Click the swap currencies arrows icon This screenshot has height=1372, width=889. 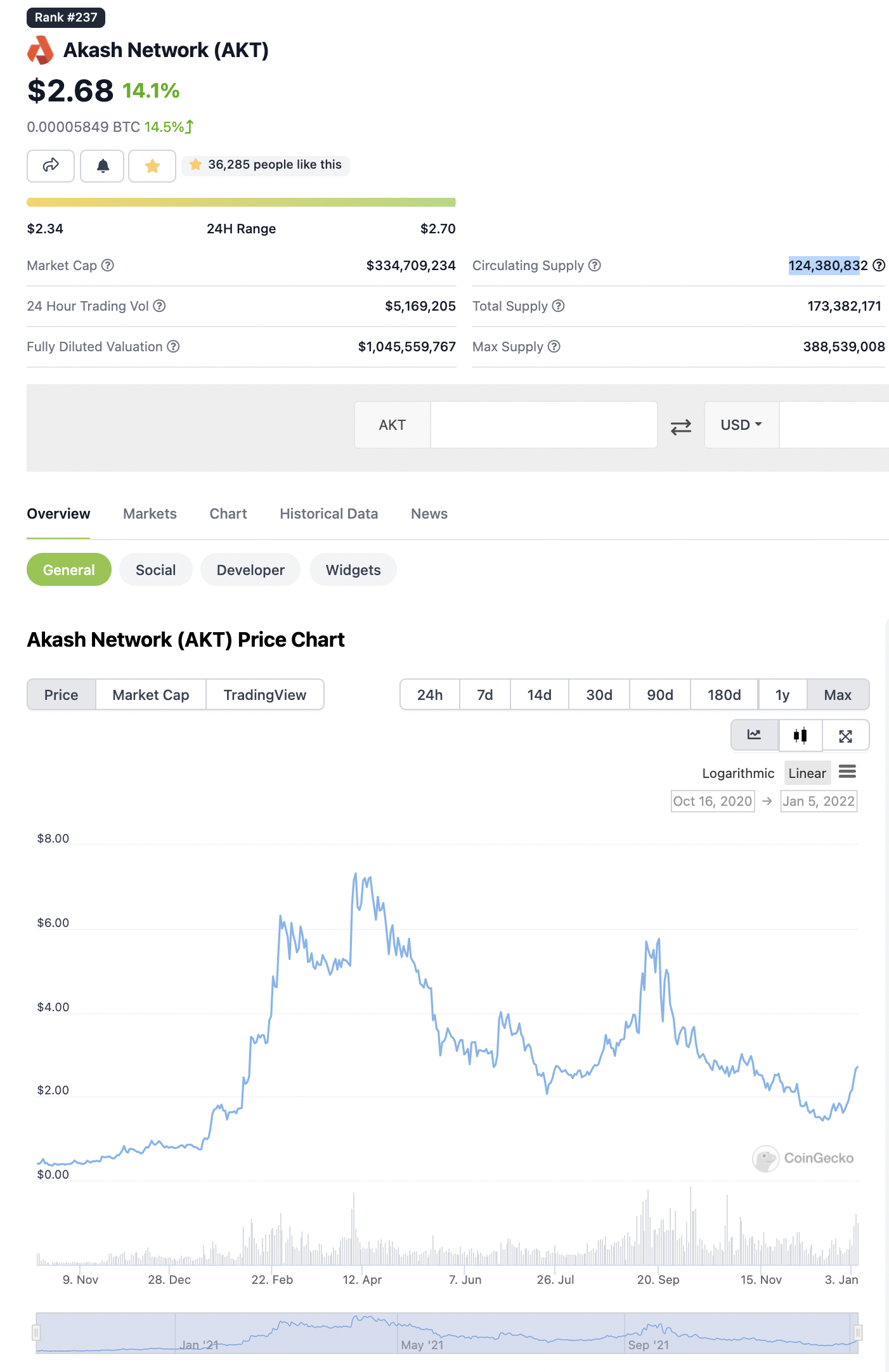coord(681,427)
